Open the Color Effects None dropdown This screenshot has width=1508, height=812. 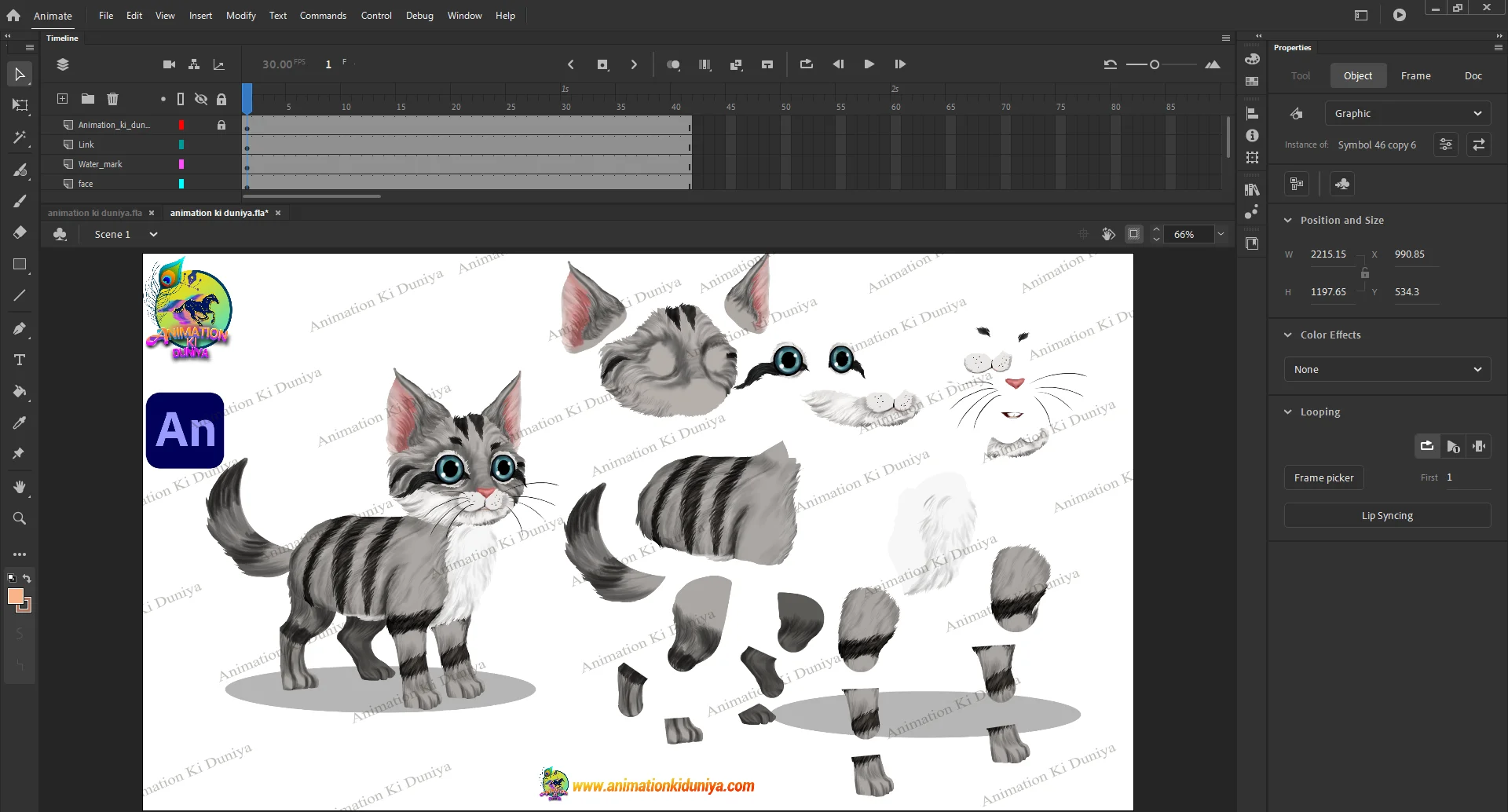[x=1387, y=370]
